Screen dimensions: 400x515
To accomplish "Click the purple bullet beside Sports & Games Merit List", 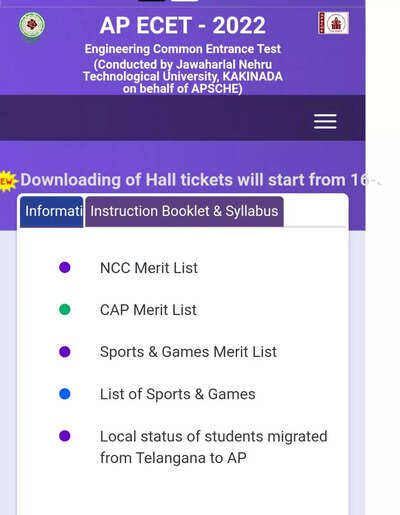I will pos(65,352).
